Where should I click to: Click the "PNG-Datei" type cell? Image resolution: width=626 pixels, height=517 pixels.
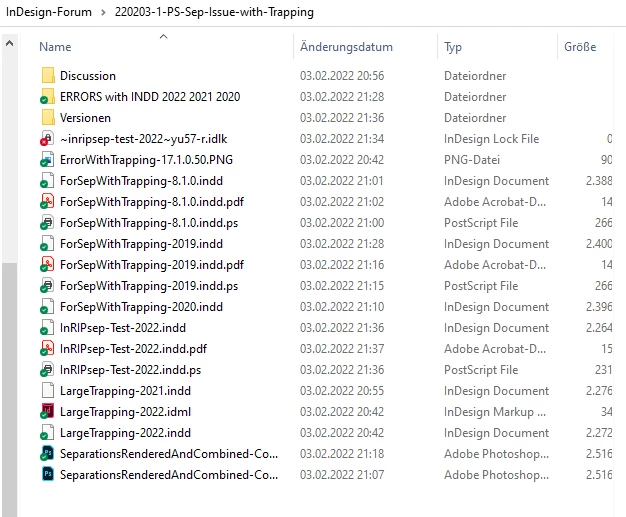tap(472, 160)
